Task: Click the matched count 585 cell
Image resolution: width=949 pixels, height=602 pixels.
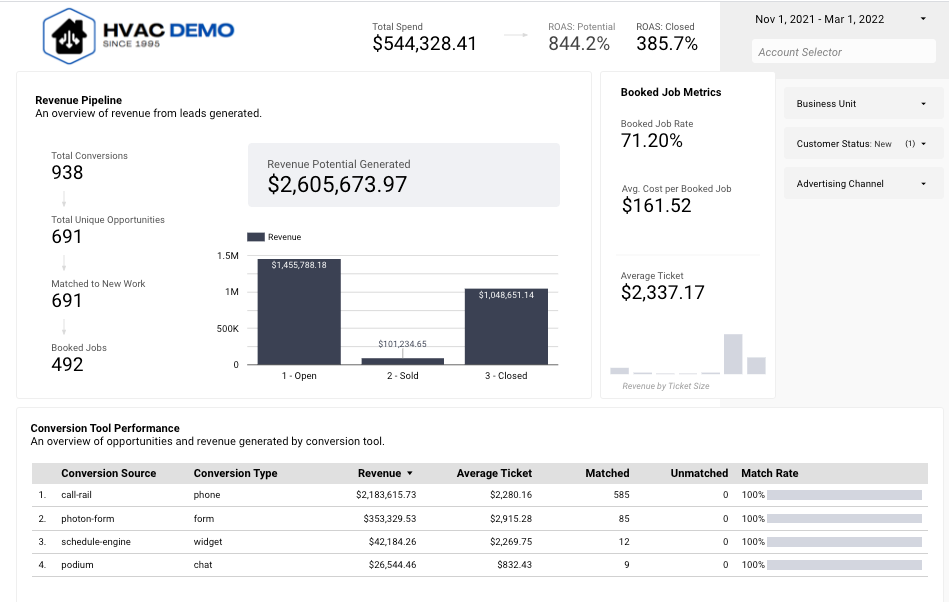Action: tap(622, 495)
